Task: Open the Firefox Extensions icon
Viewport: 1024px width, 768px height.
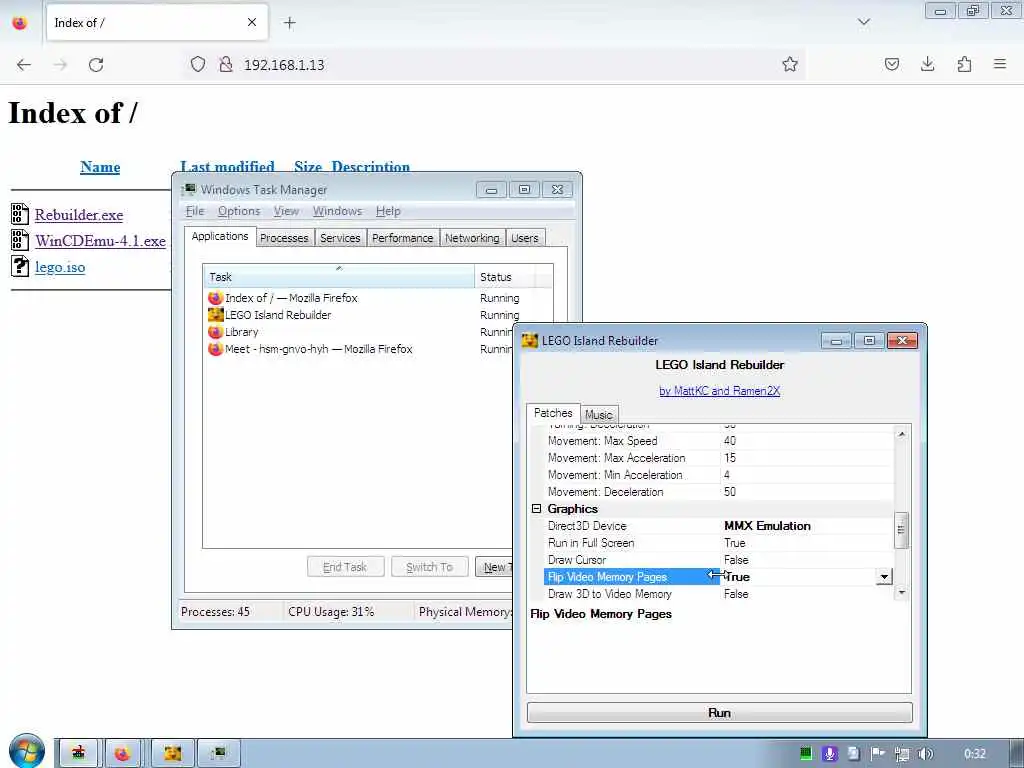Action: (x=964, y=64)
